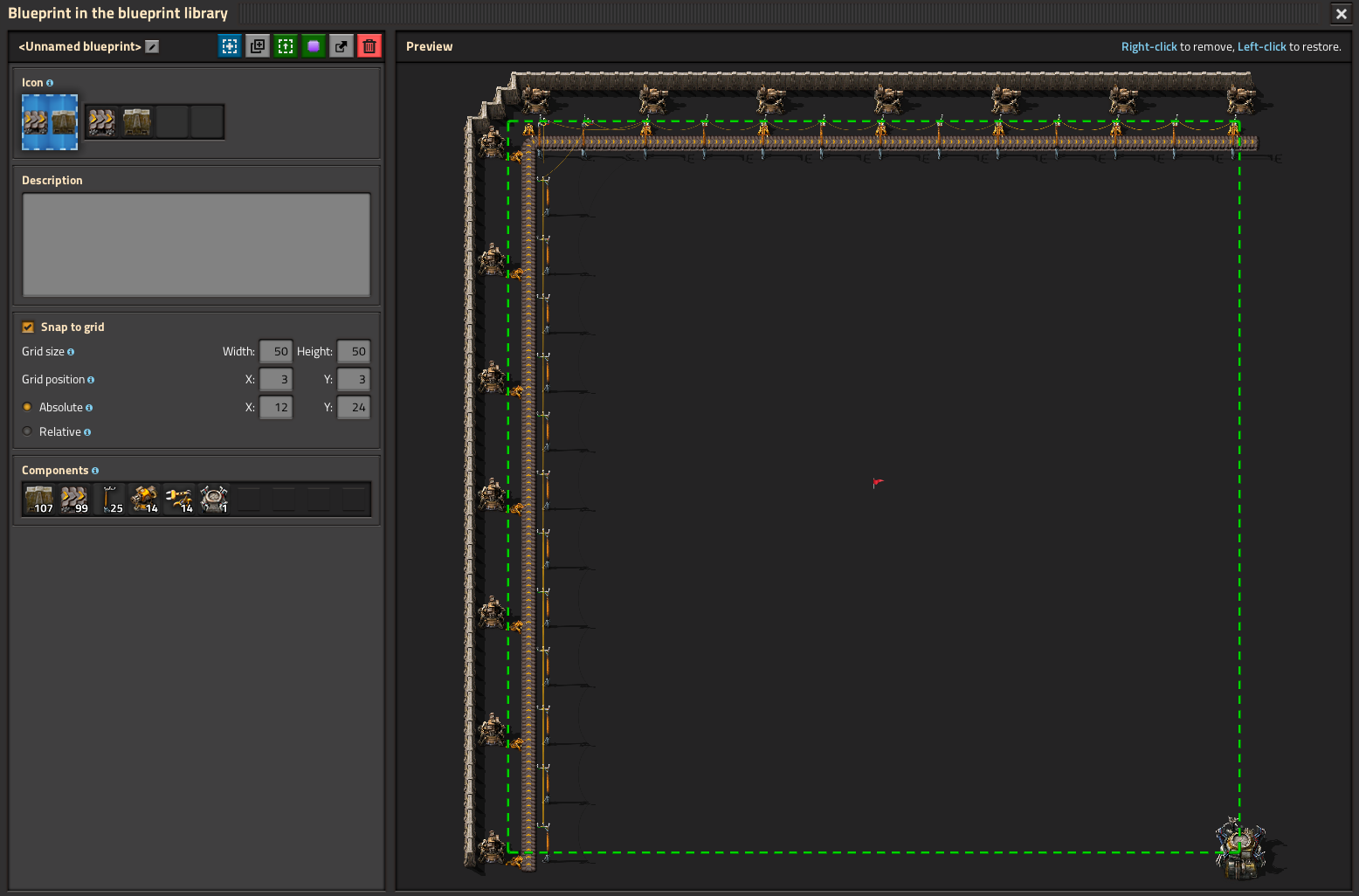
Task: Show Components info icon
Action: (x=95, y=471)
